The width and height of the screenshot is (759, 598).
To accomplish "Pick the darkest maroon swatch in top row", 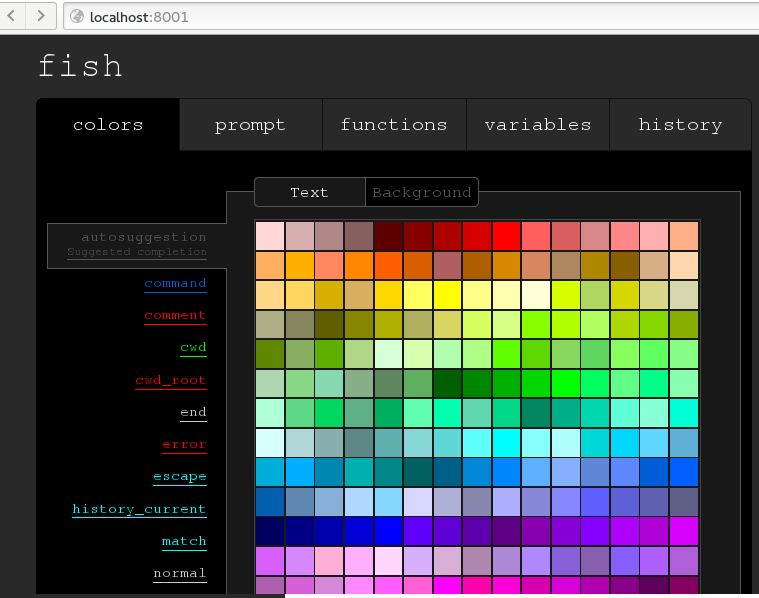I will click(x=388, y=236).
